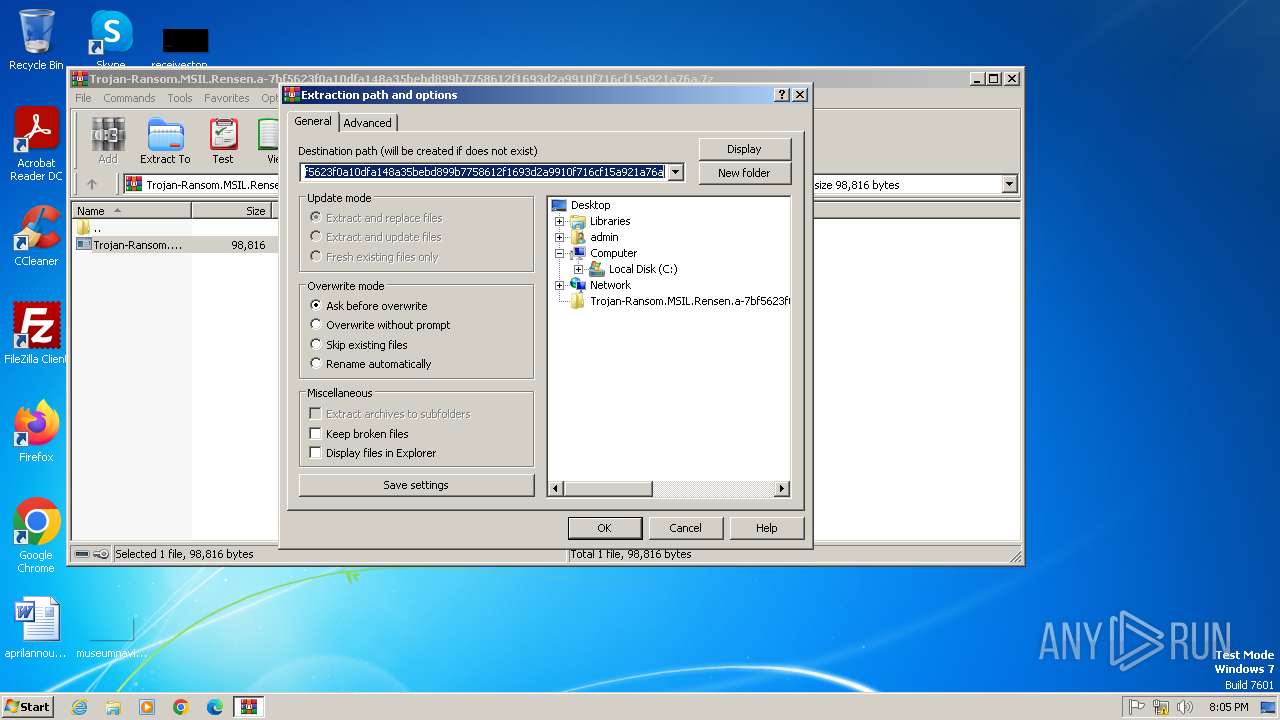The height and width of the screenshot is (720, 1280).
Task: Select Overwrite without prompt option
Action: pyautogui.click(x=380, y=325)
